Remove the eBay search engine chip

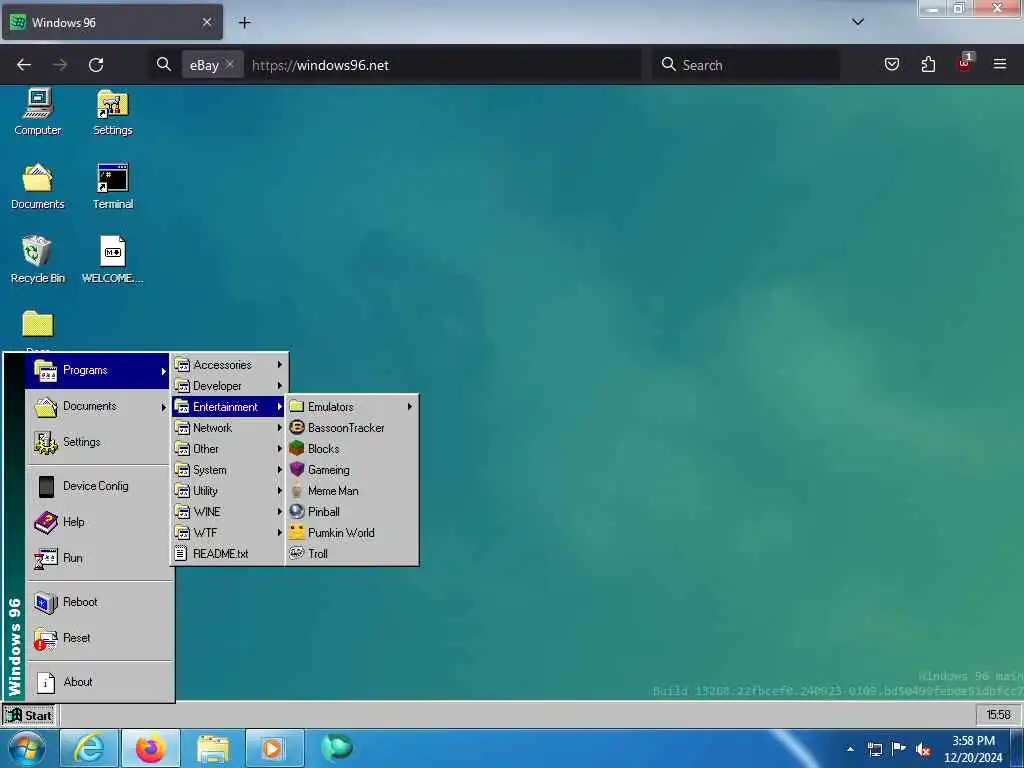230,65
